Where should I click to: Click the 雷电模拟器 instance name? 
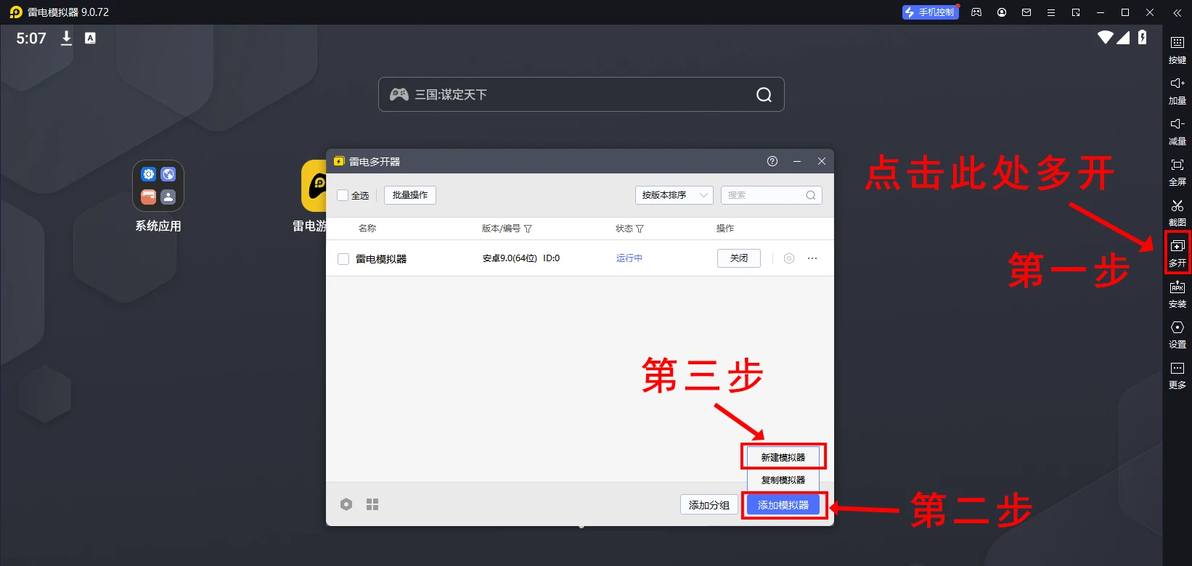(x=381, y=258)
